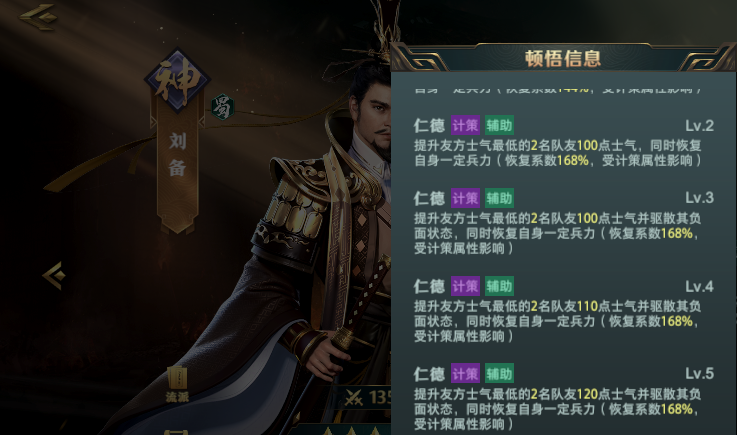Click the 顿悟信息 panel title

[x=563, y=59]
